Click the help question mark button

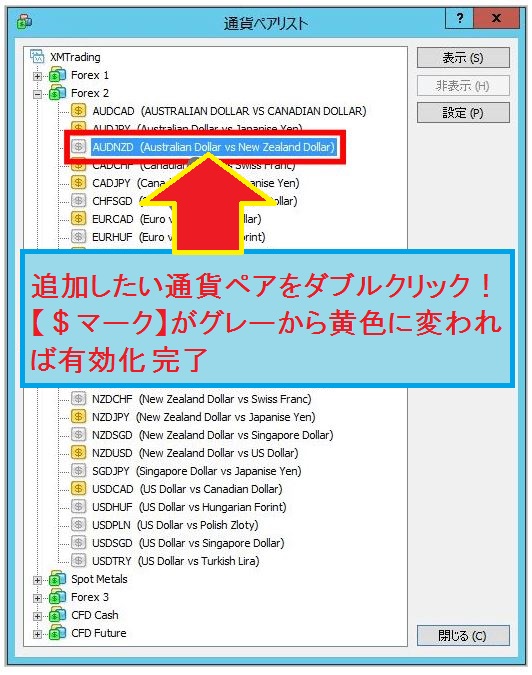tap(460, 18)
